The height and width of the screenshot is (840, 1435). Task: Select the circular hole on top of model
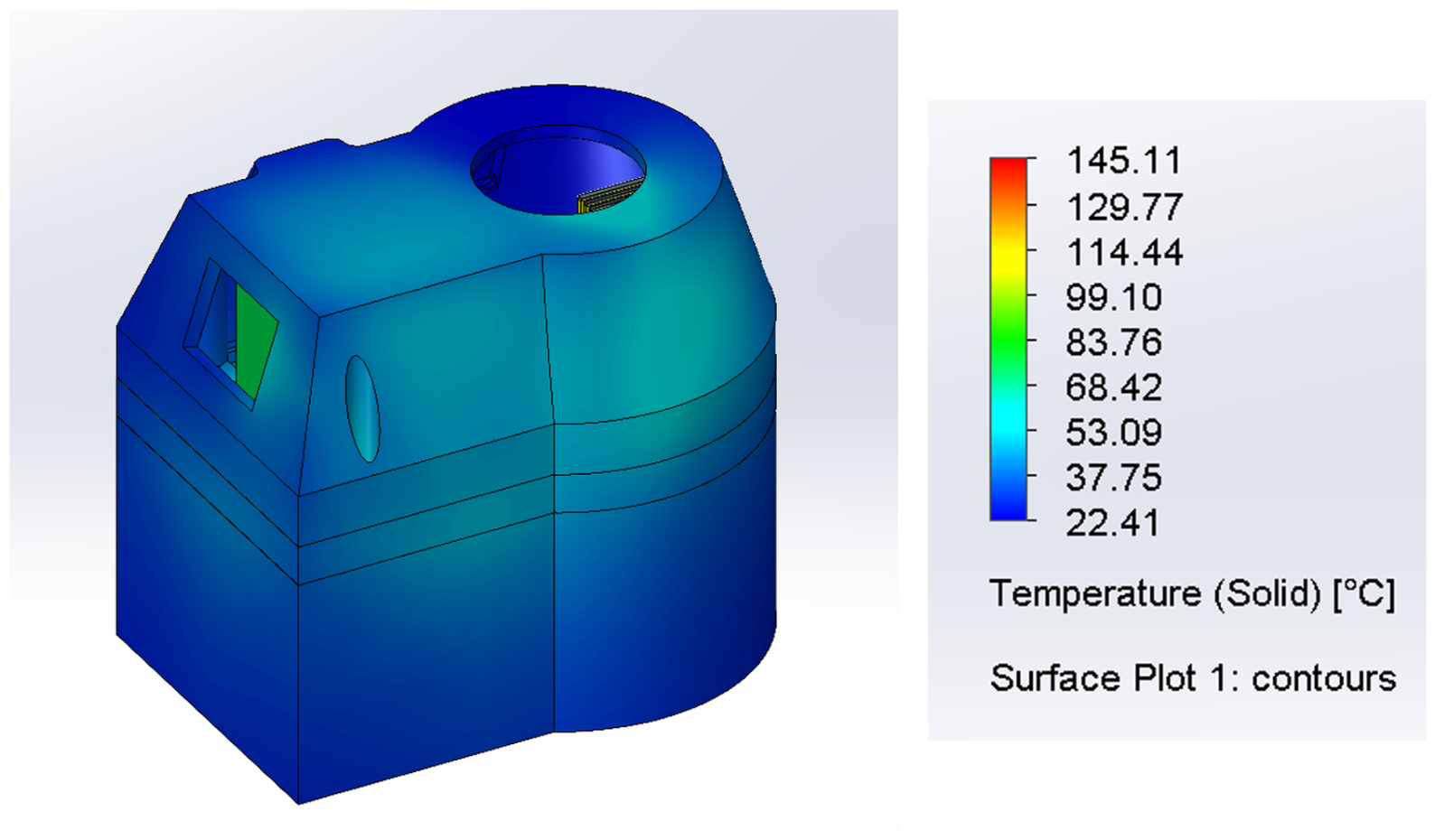[x=558, y=170]
